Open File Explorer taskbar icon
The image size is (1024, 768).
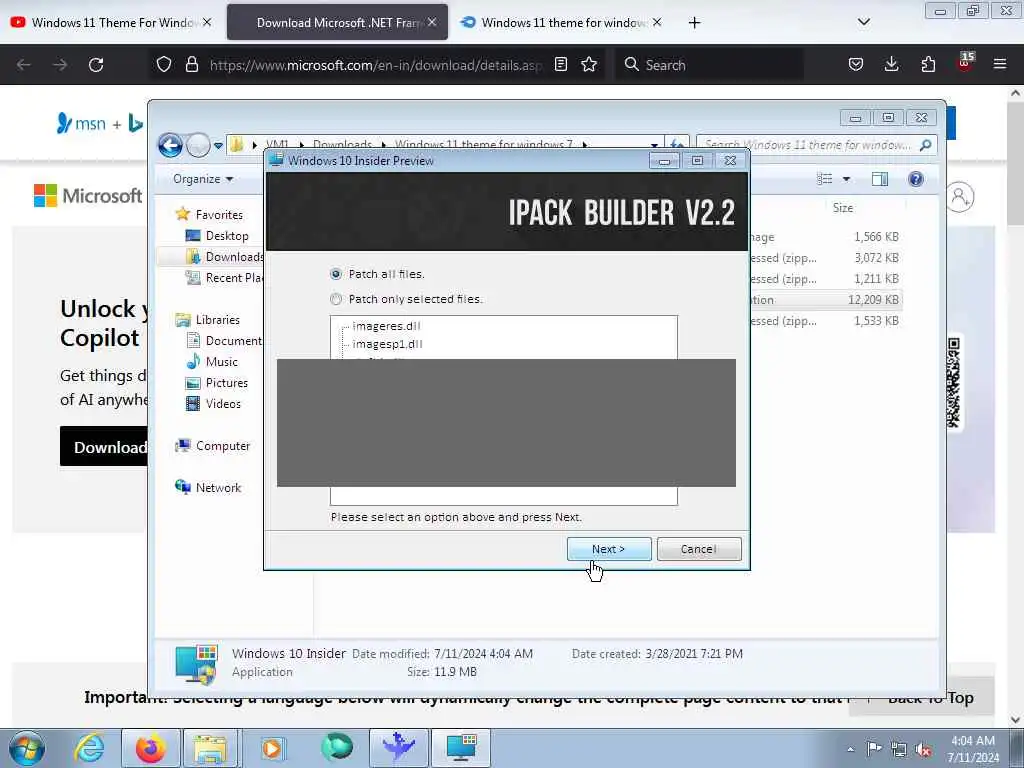[x=210, y=748]
